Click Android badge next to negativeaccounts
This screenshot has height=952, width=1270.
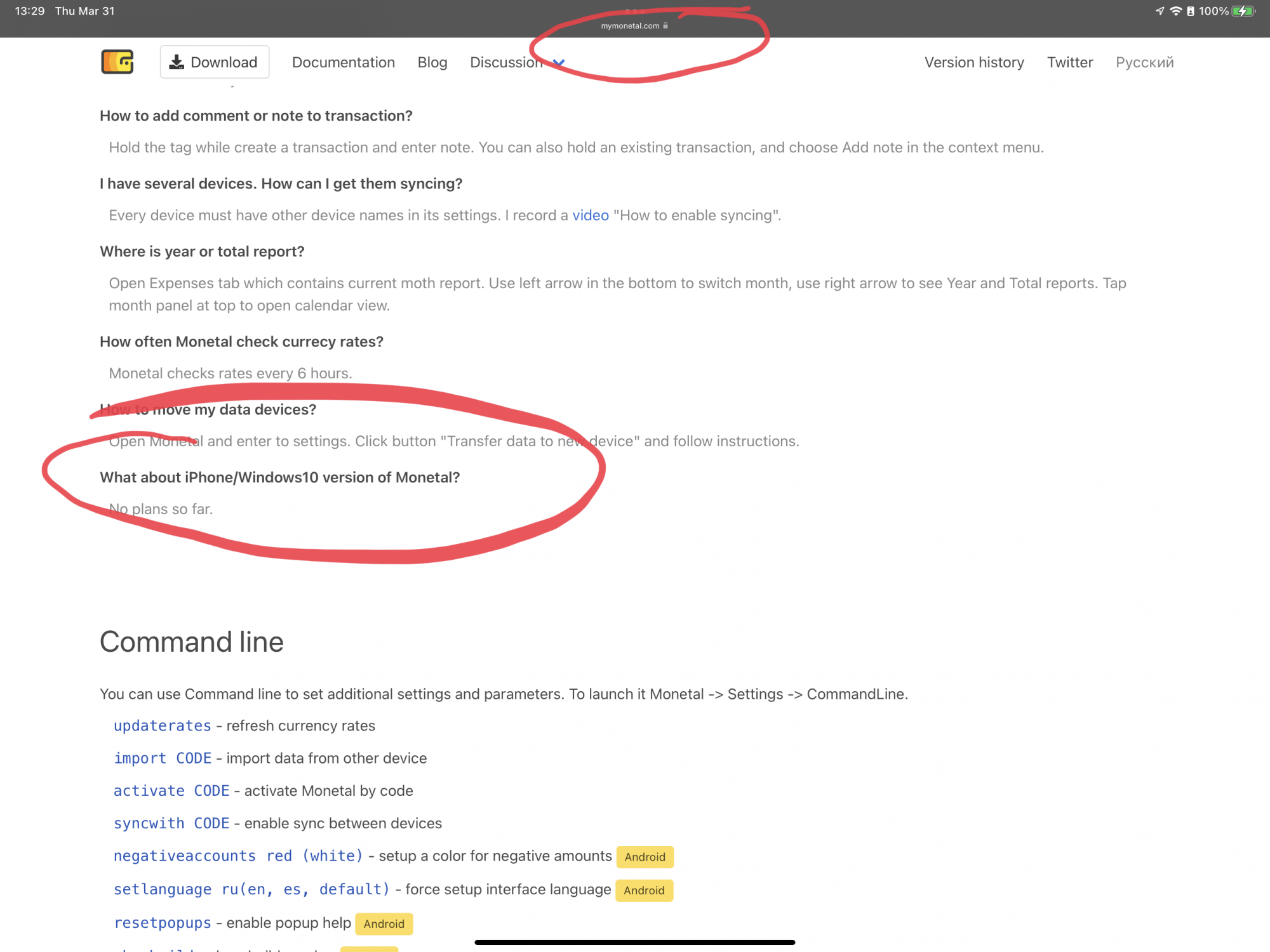coord(645,857)
